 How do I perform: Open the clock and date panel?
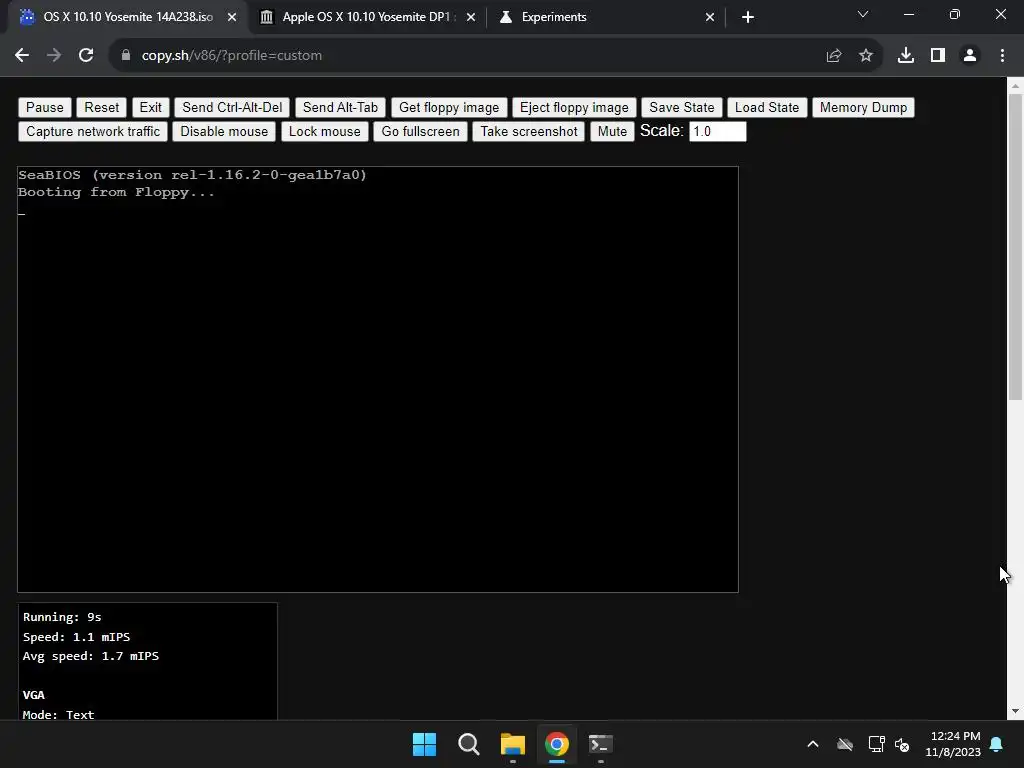(x=953, y=744)
